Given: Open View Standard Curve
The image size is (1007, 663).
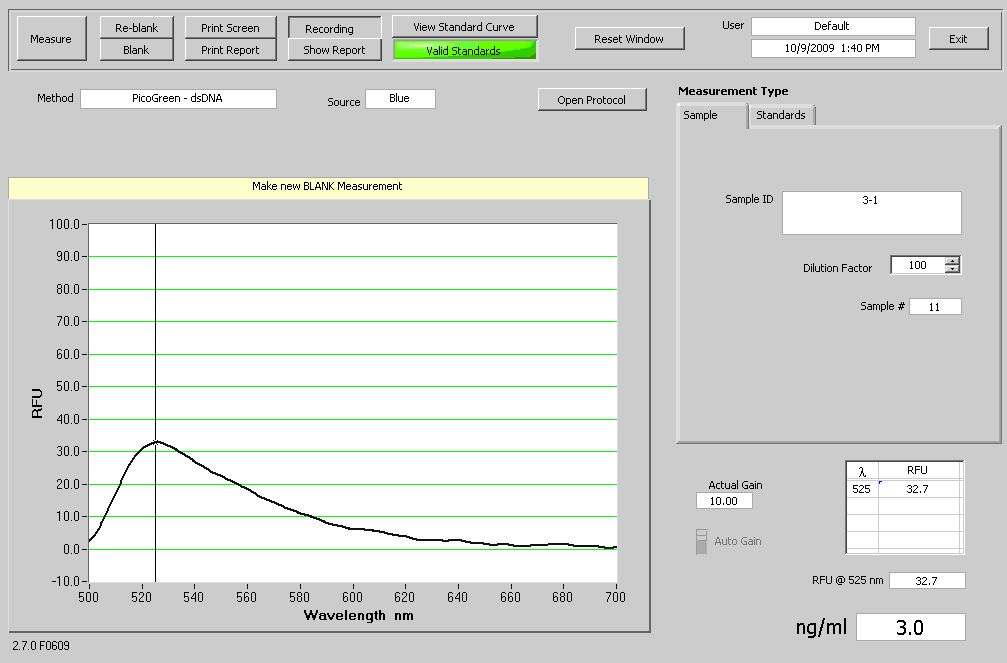Looking at the screenshot, I should (x=464, y=27).
